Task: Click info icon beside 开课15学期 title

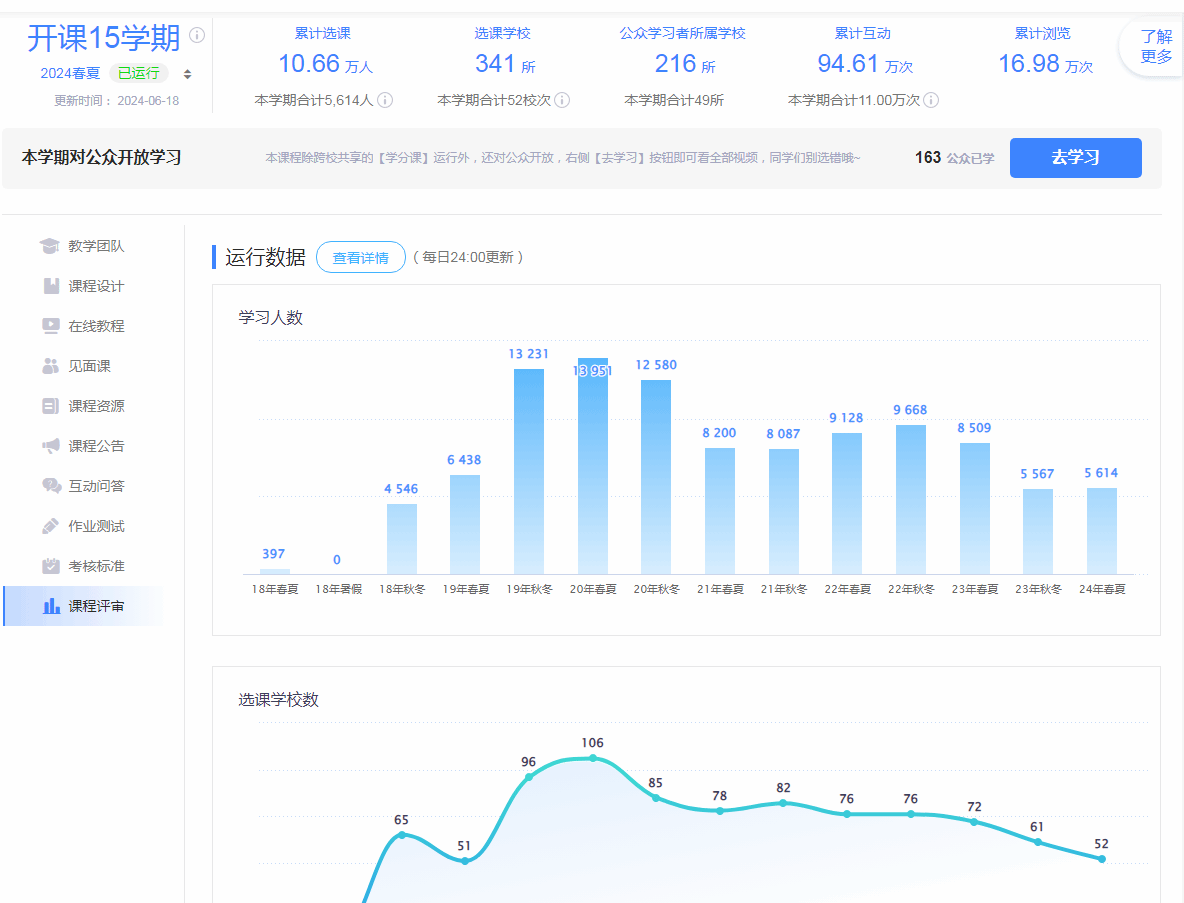Action: coord(197,36)
